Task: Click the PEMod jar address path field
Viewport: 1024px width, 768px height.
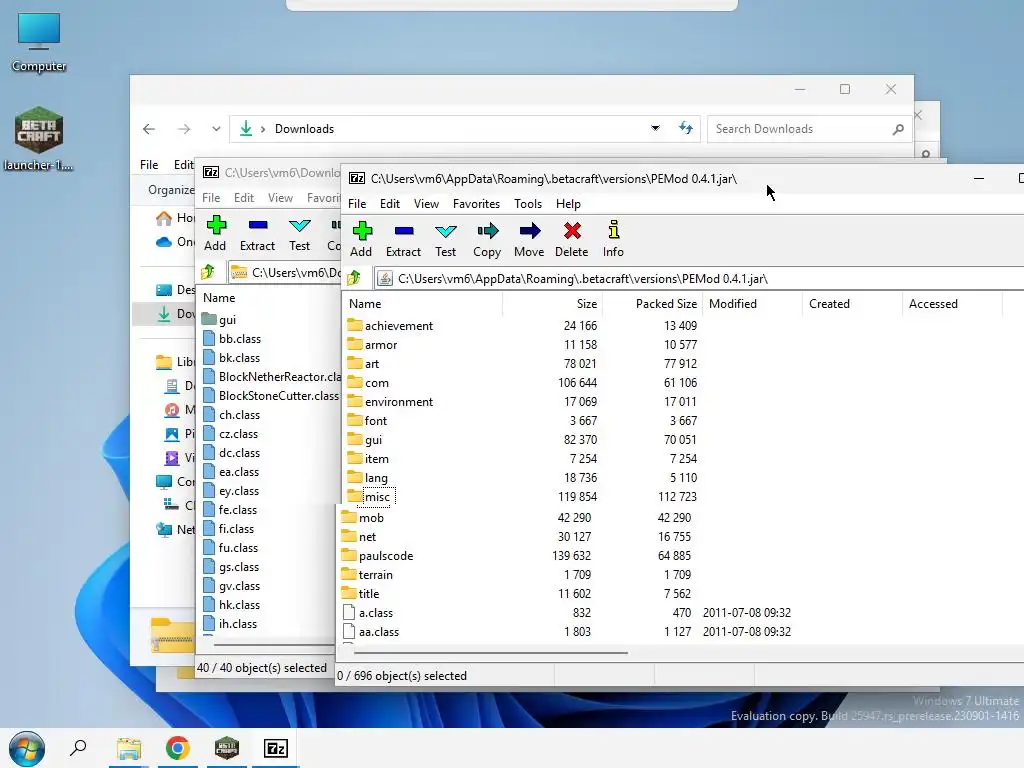Action: coord(699,279)
